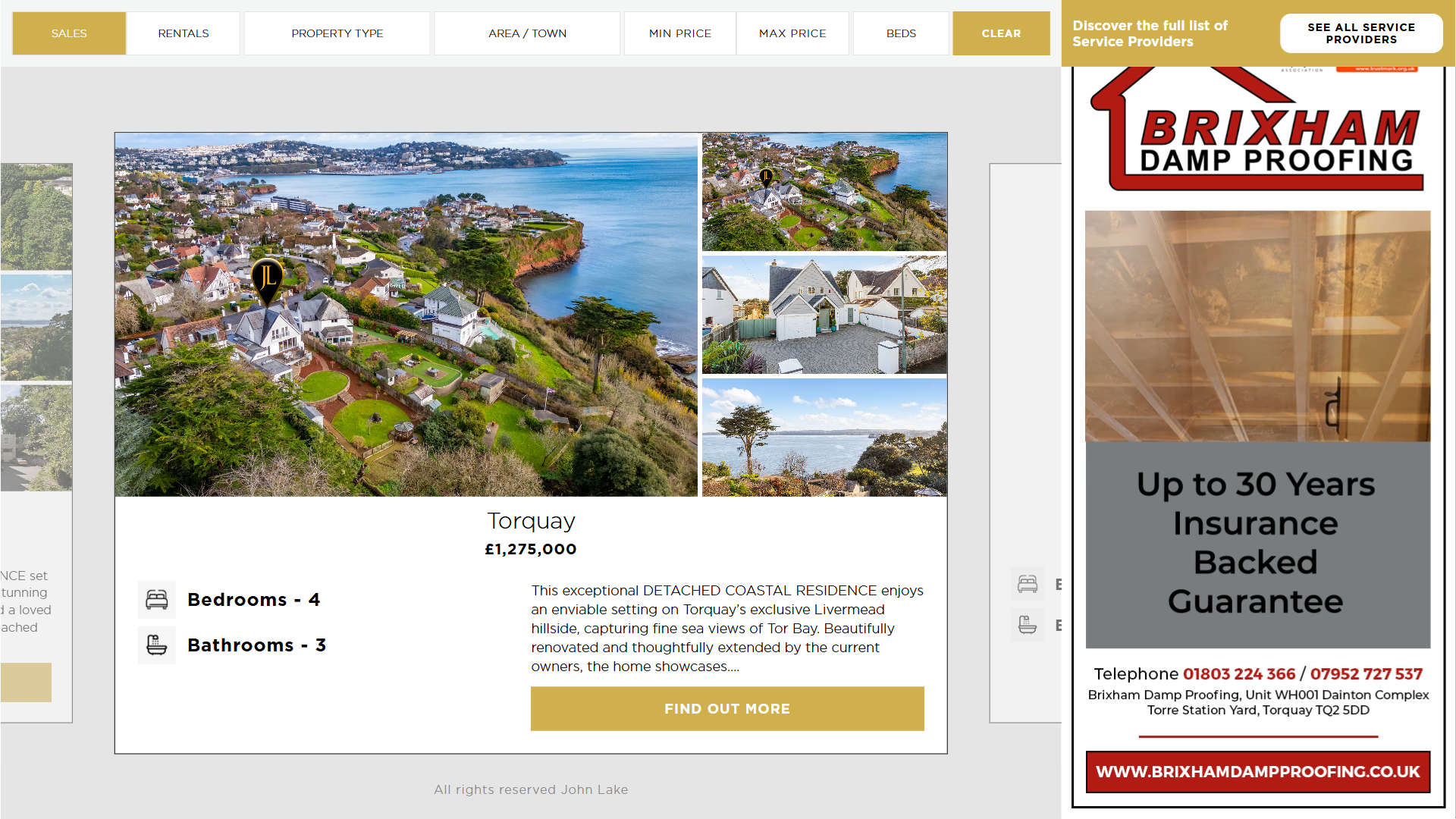
Task: View the sea view tree thumbnail photo
Action: click(824, 438)
